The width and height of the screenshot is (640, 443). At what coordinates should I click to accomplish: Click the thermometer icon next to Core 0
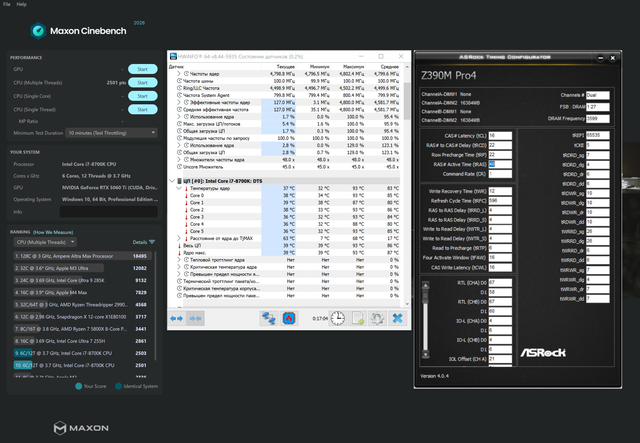(x=187, y=196)
